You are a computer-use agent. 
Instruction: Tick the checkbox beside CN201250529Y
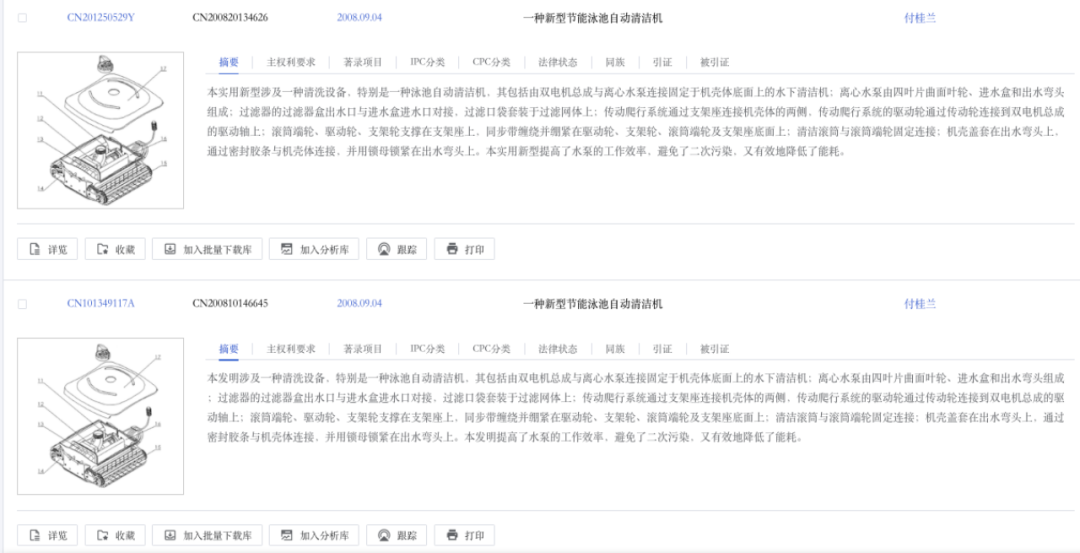23,18
